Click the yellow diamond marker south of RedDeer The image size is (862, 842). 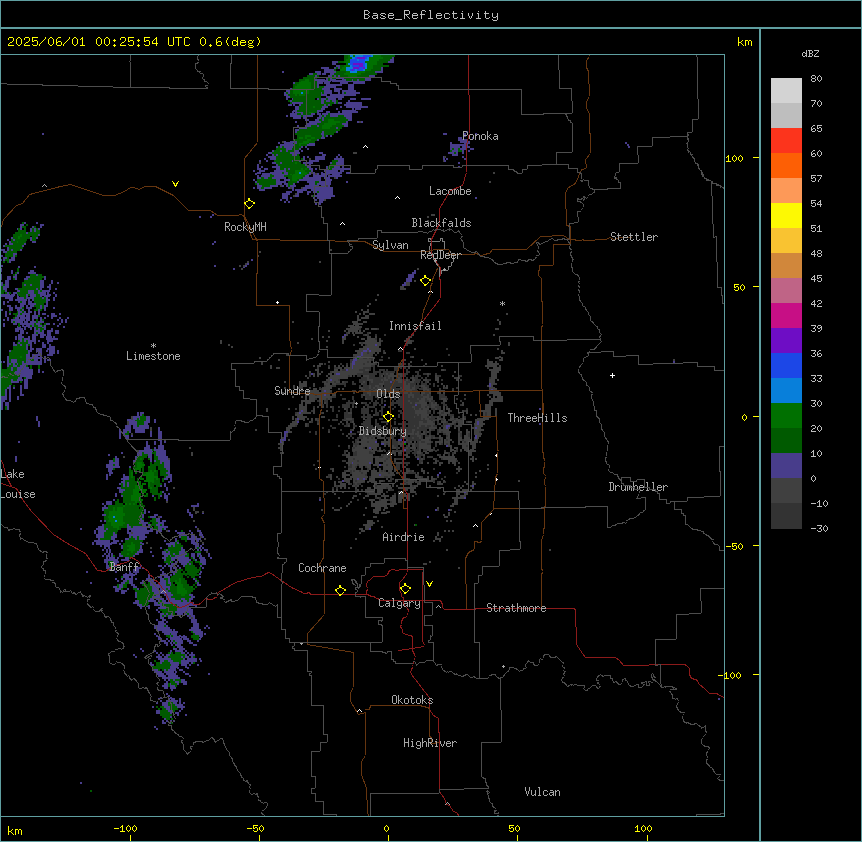coord(426,281)
